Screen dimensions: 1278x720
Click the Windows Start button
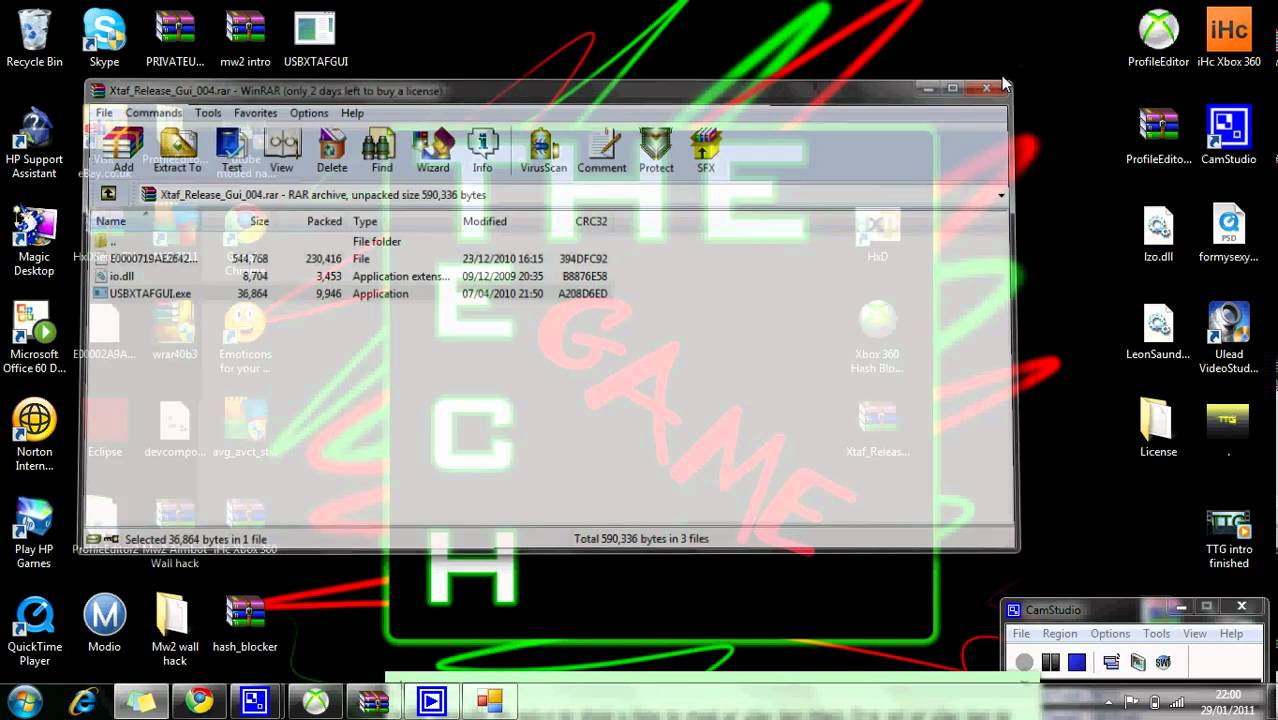pos(24,701)
